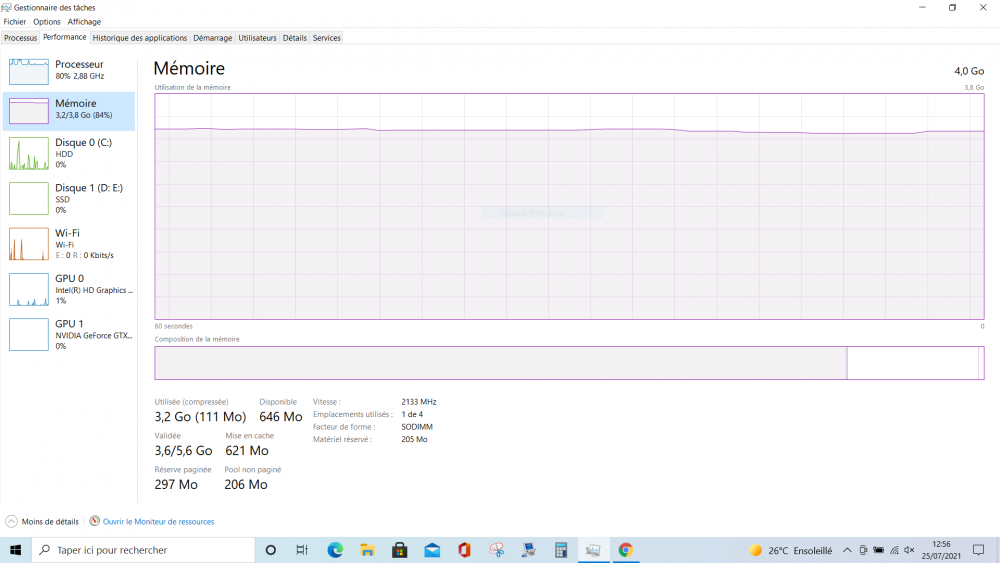Open the Wi-Fi network tray icon

(895, 550)
